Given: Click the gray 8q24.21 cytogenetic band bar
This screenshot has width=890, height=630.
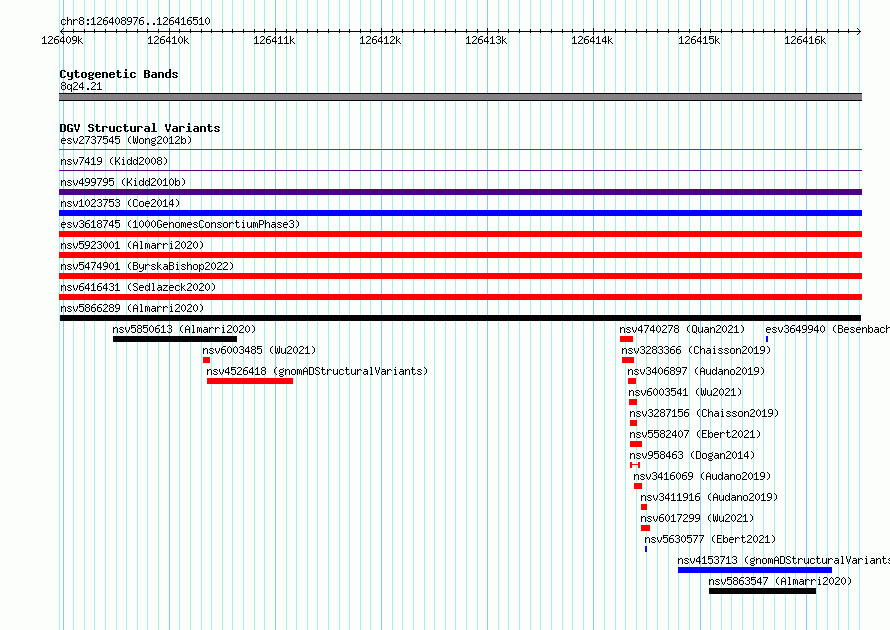Looking at the screenshot, I should click(x=460, y=97).
